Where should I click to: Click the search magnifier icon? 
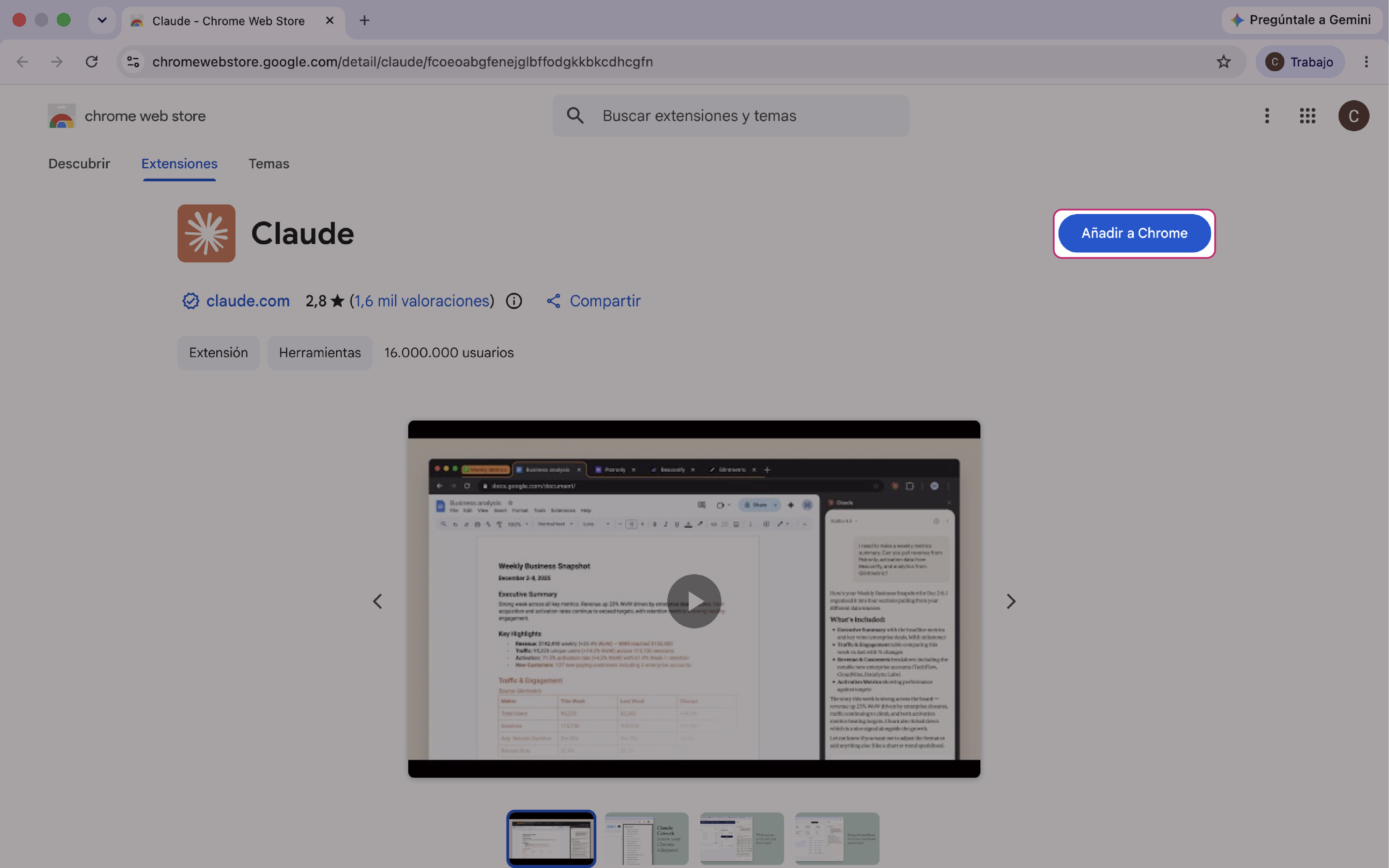coord(575,116)
